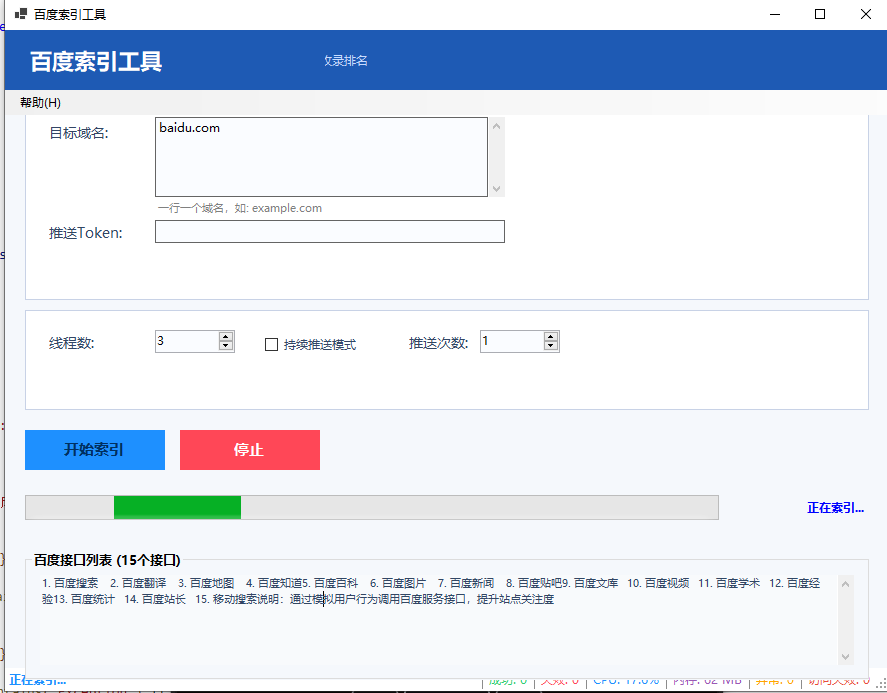The width and height of the screenshot is (887, 693).
Task: Click the 正在索引... status text beside progress bar
Action: pos(835,507)
